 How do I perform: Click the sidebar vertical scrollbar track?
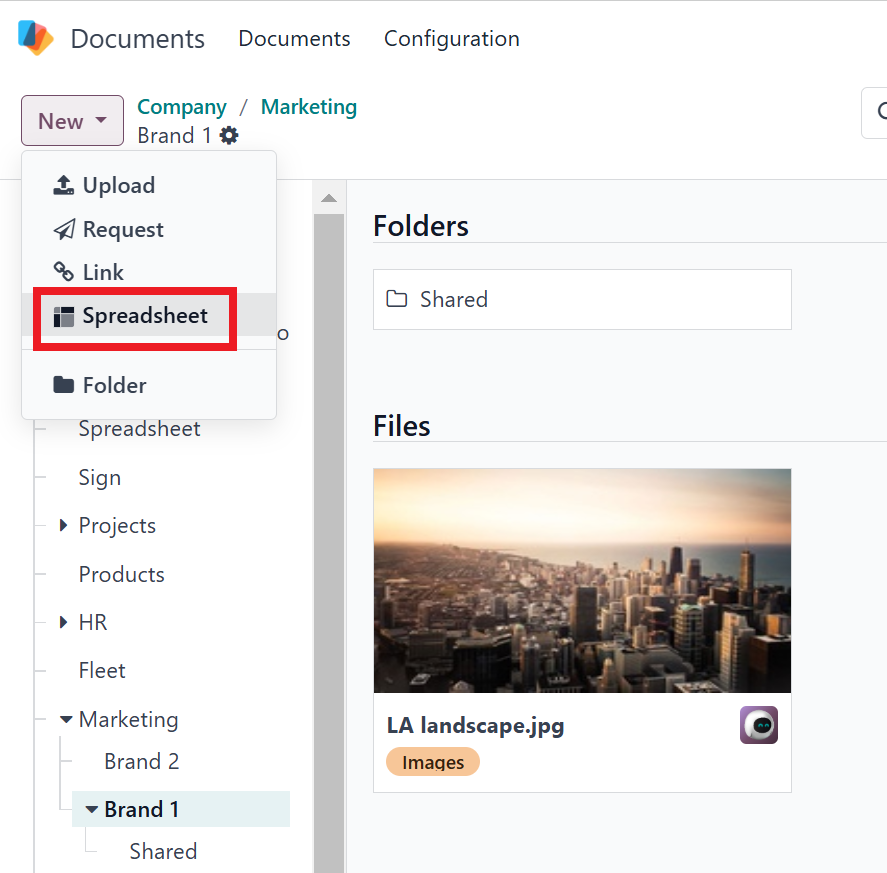coord(329,543)
